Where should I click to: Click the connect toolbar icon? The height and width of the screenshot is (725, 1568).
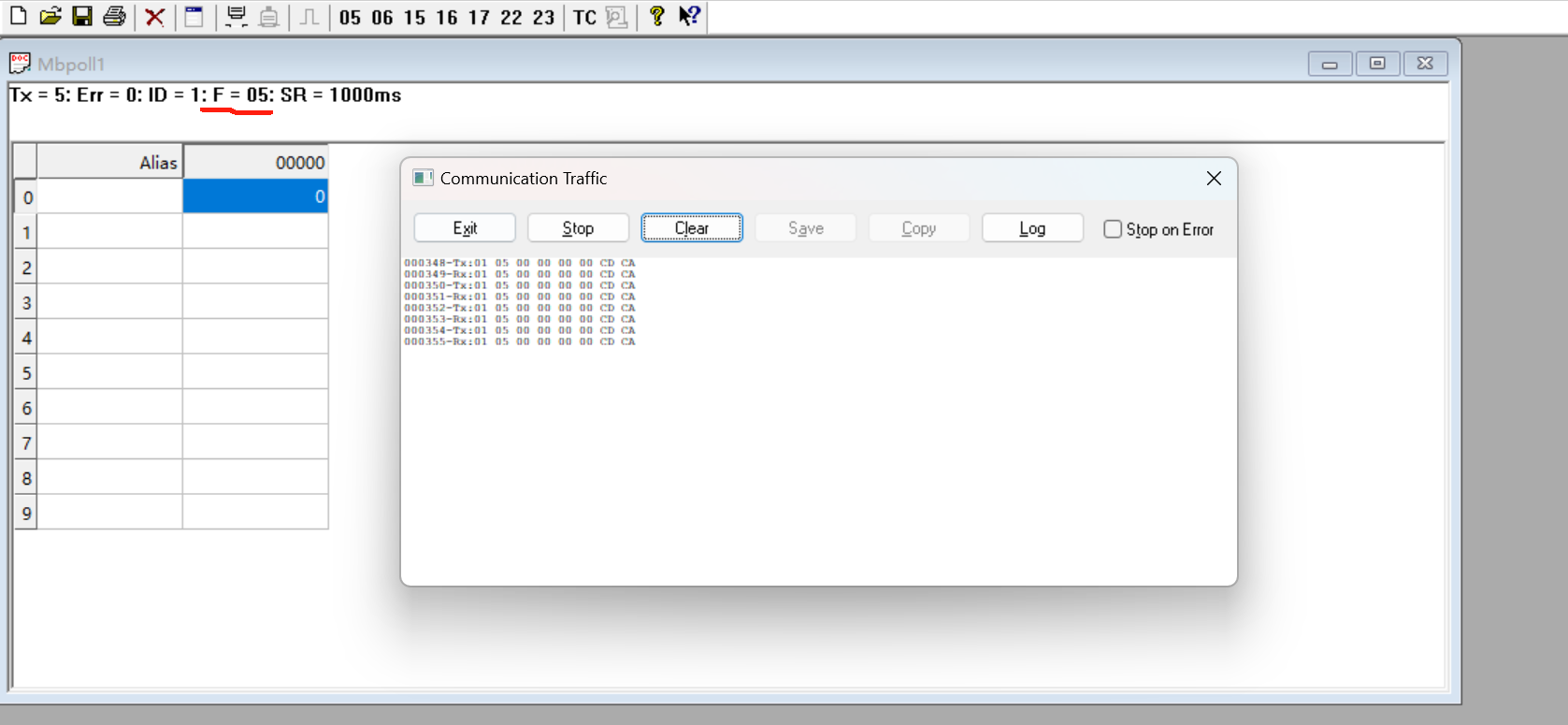(x=237, y=16)
